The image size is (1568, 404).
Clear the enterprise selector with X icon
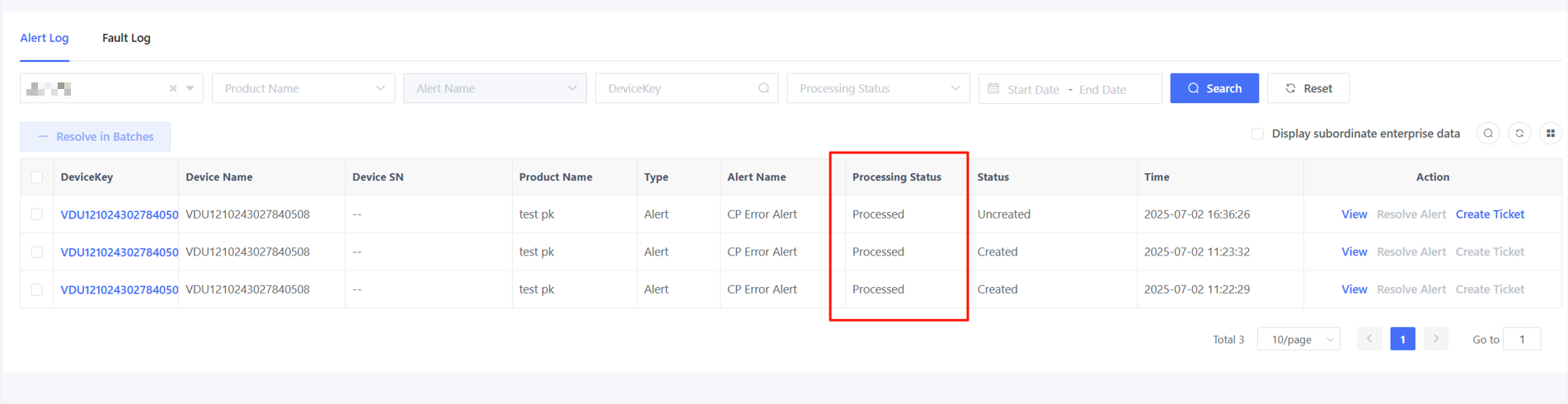tap(173, 88)
